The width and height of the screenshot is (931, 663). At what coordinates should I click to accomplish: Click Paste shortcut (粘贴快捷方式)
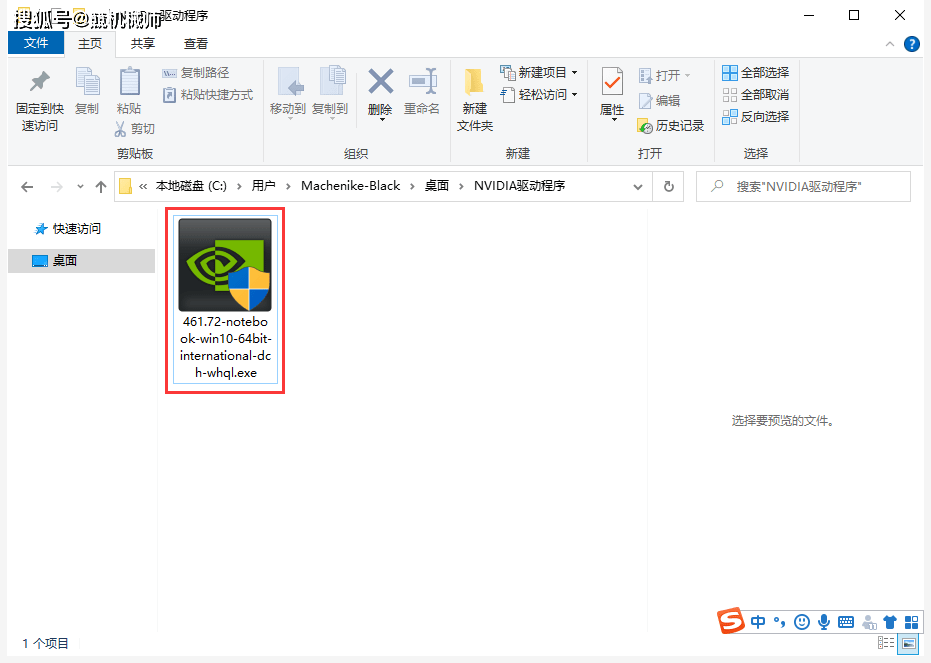208,95
